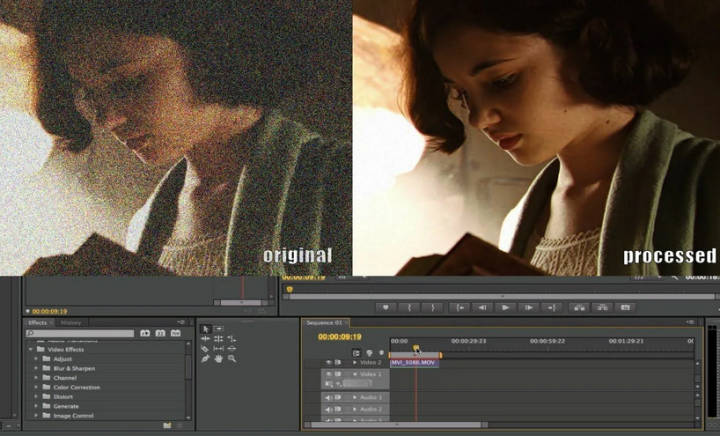Image resolution: width=720 pixels, height=436 pixels.
Task: Click the Lift button
Action: pos(579,307)
